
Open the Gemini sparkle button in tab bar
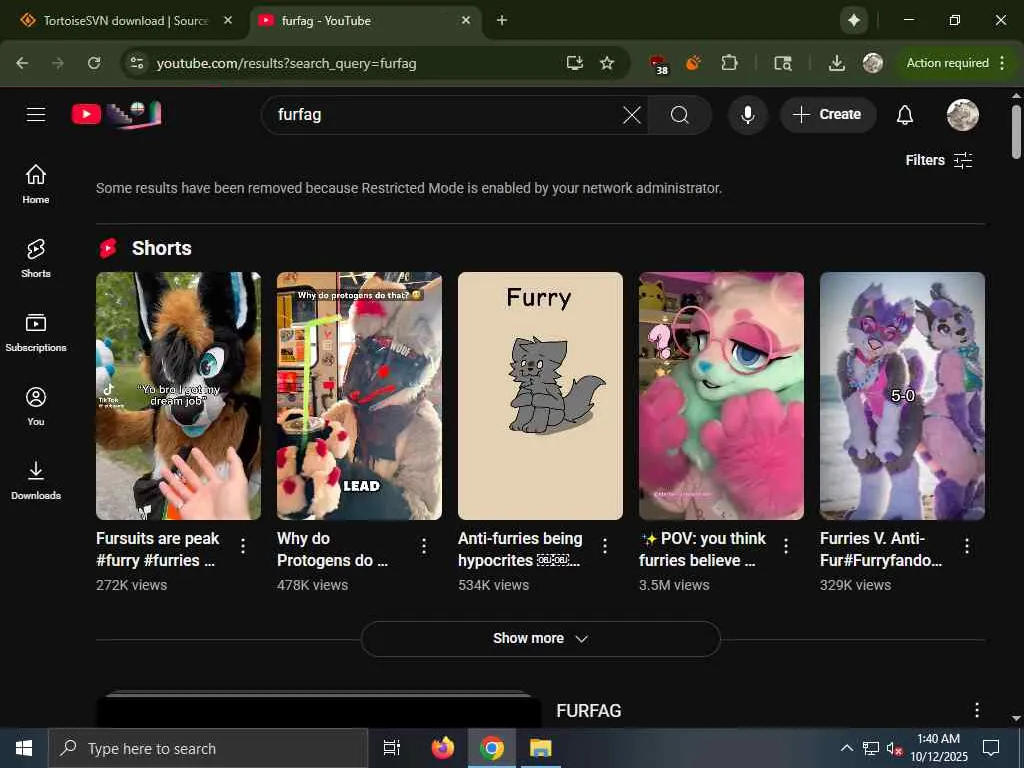click(x=854, y=20)
